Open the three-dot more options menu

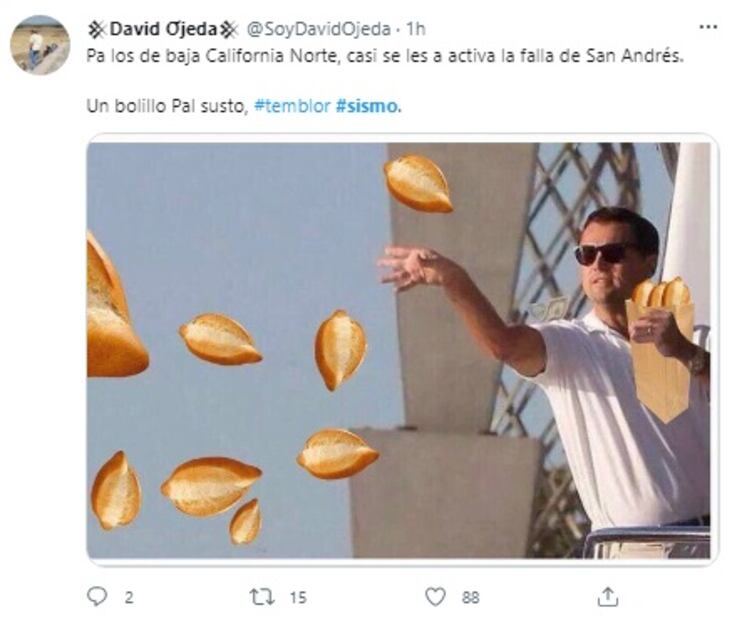pos(708,27)
